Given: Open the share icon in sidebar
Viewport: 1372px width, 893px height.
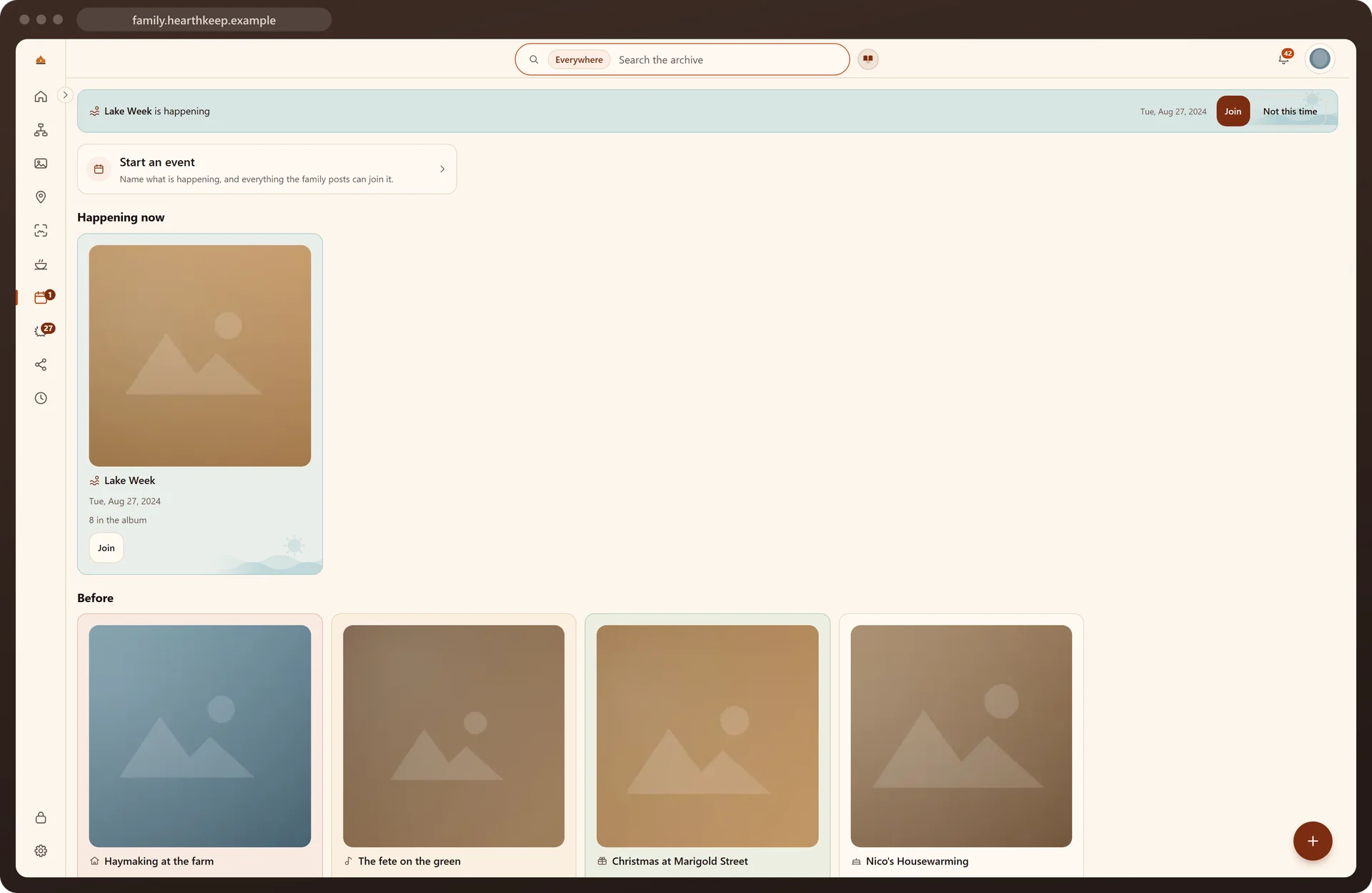Looking at the screenshot, I should point(41,365).
